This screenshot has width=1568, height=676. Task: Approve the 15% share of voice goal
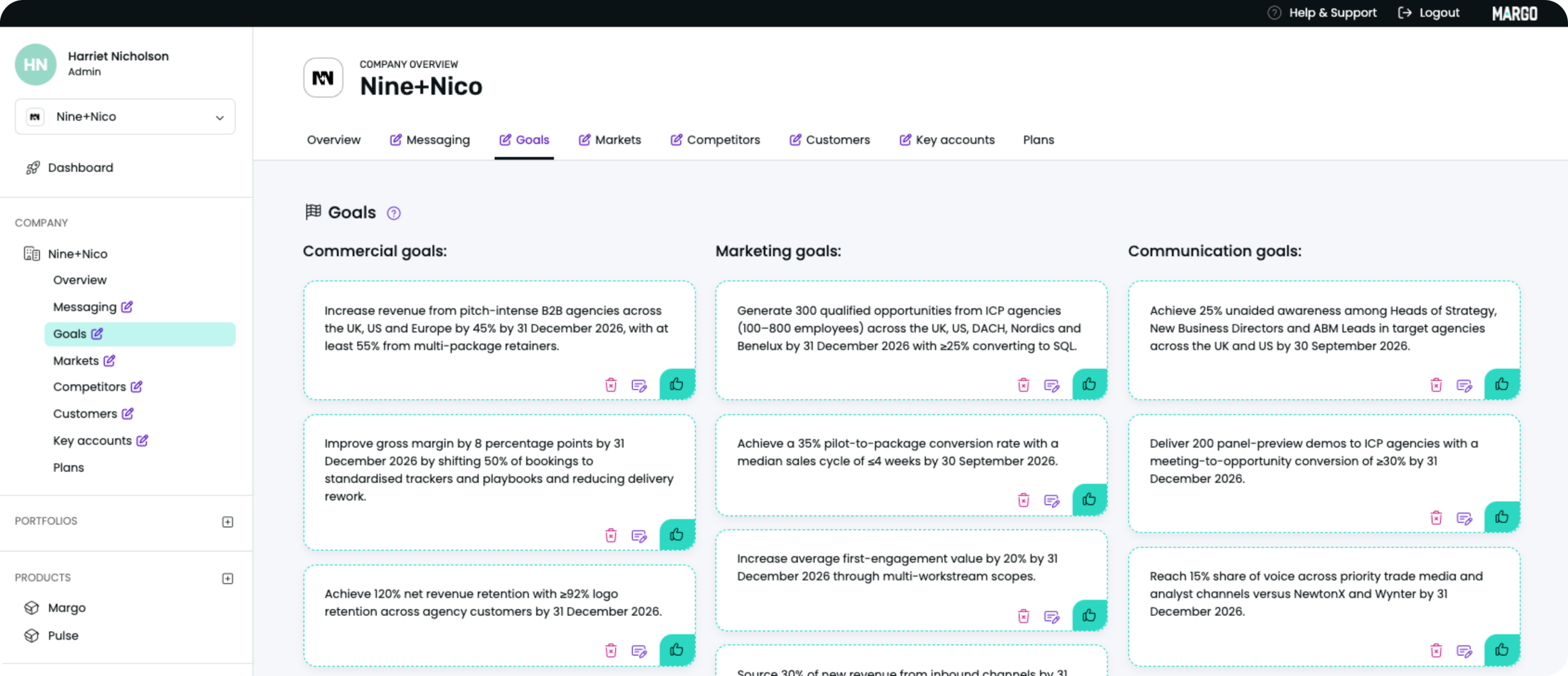point(1502,650)
